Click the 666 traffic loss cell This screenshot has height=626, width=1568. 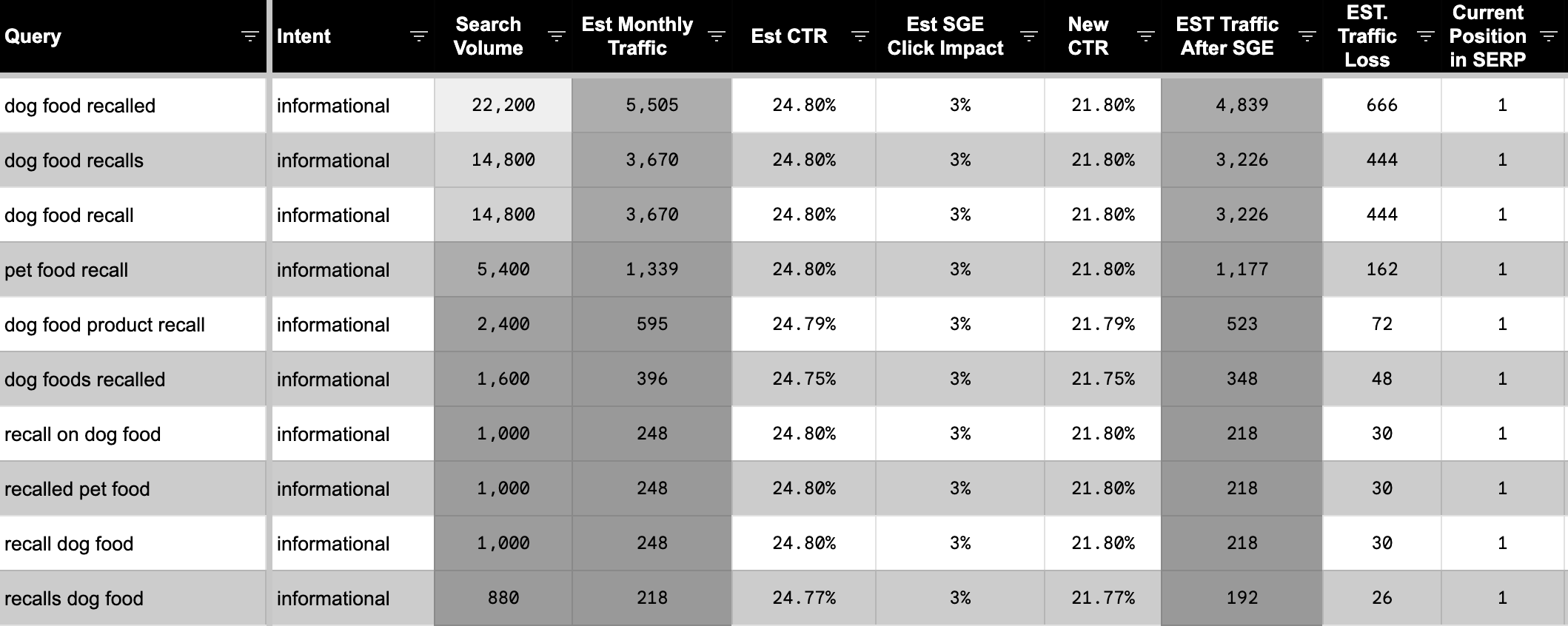click(1381, 105)
